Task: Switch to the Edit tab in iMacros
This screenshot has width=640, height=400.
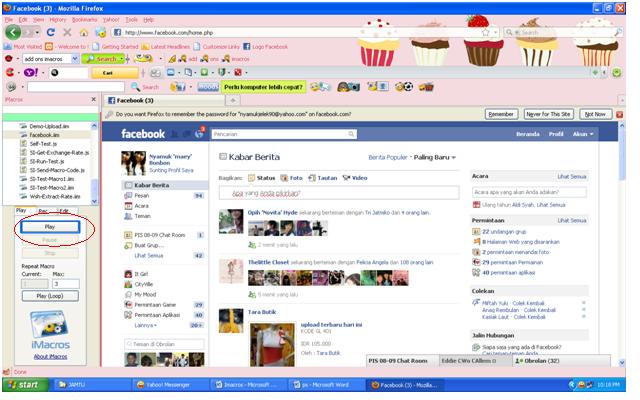Action: tap(64, 211)
